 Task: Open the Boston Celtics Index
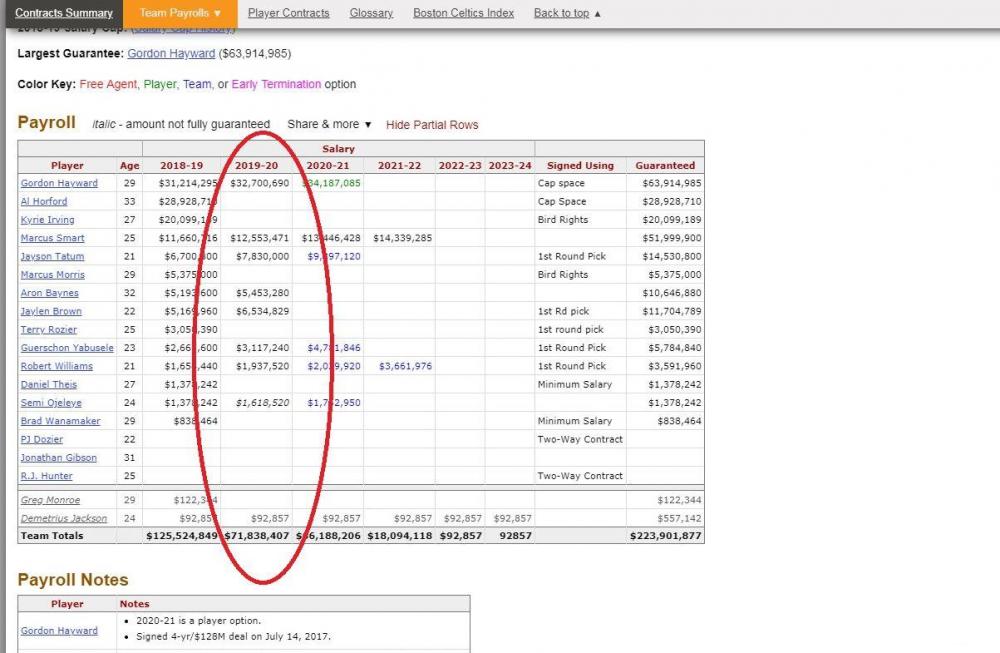[463, 13]
